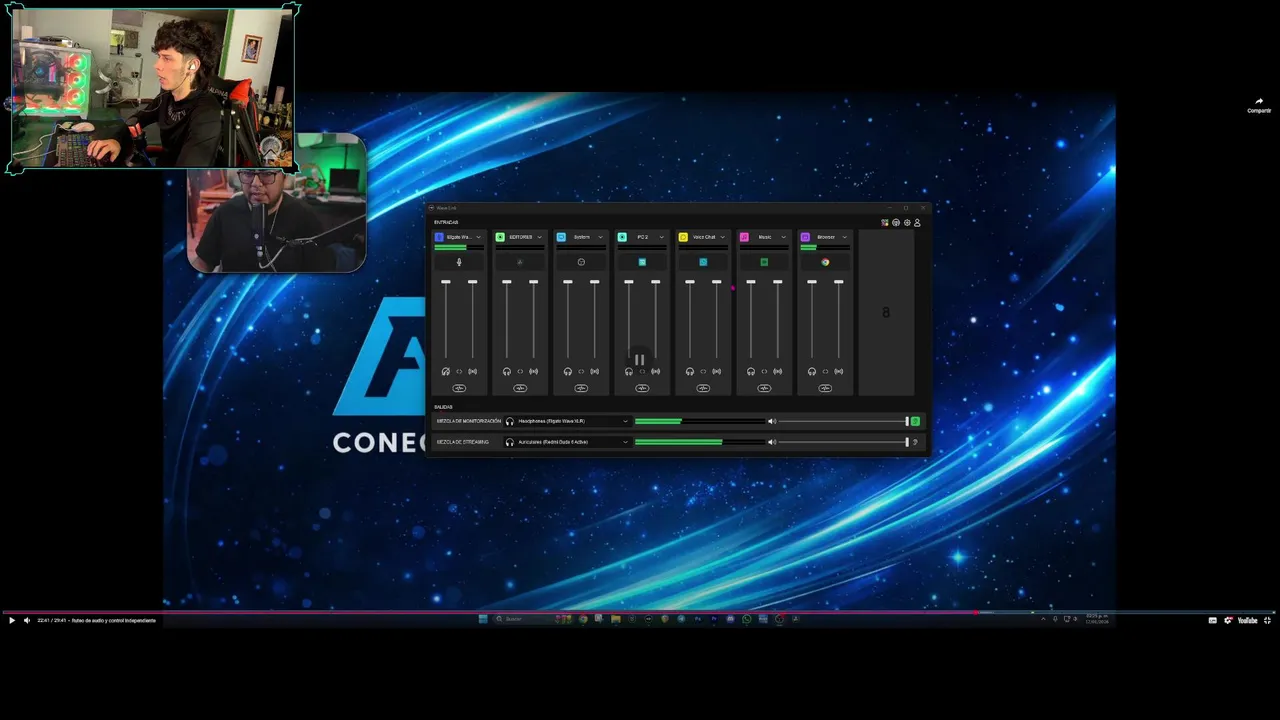Open effects for the Browser channel
The image size is (1280, 720).
tap(825, 388)
